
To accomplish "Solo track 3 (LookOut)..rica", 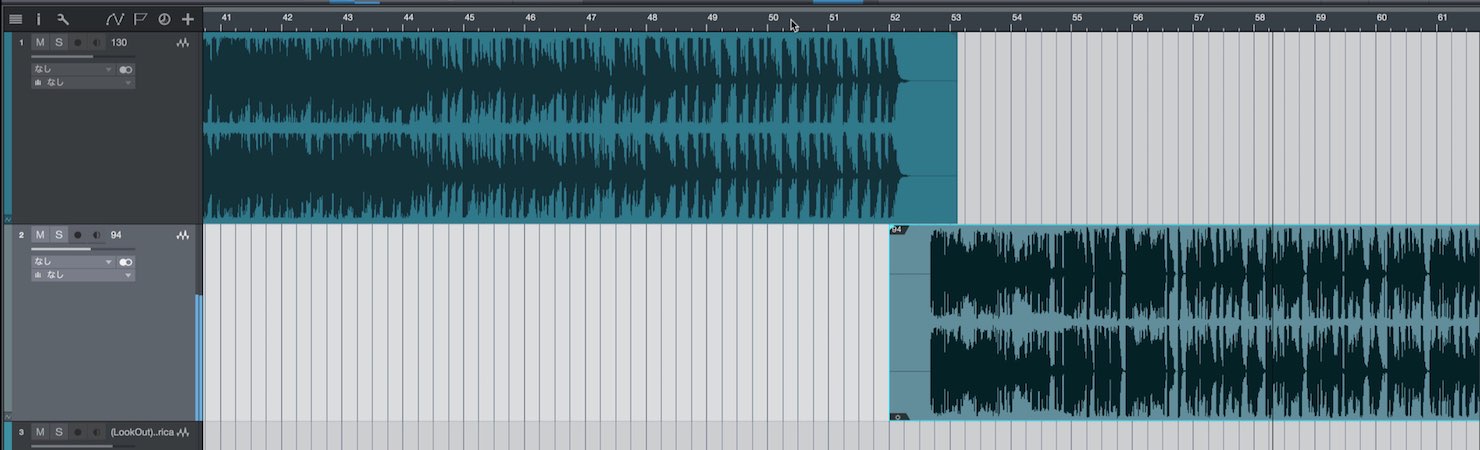I will coord(58,432).
